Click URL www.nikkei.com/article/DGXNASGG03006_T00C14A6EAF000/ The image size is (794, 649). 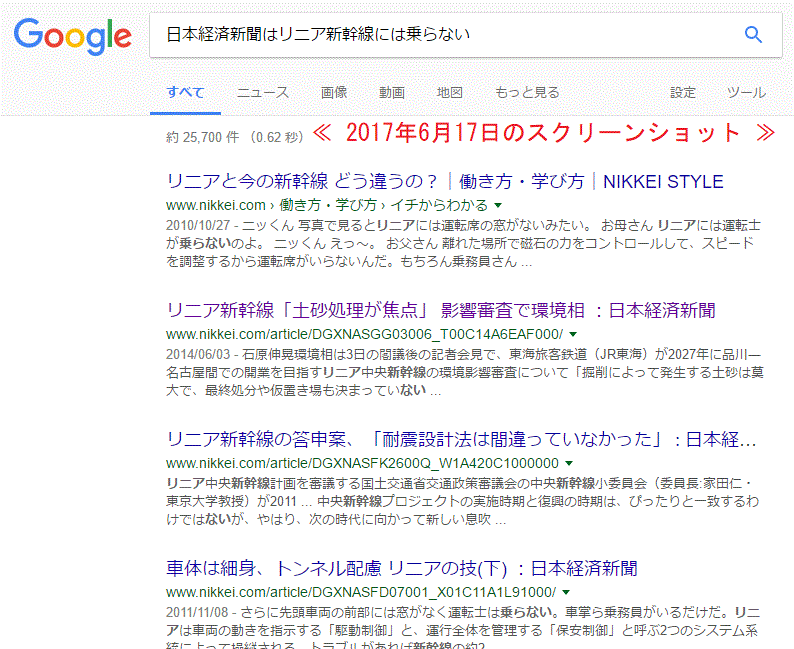[x=364, y=334]
